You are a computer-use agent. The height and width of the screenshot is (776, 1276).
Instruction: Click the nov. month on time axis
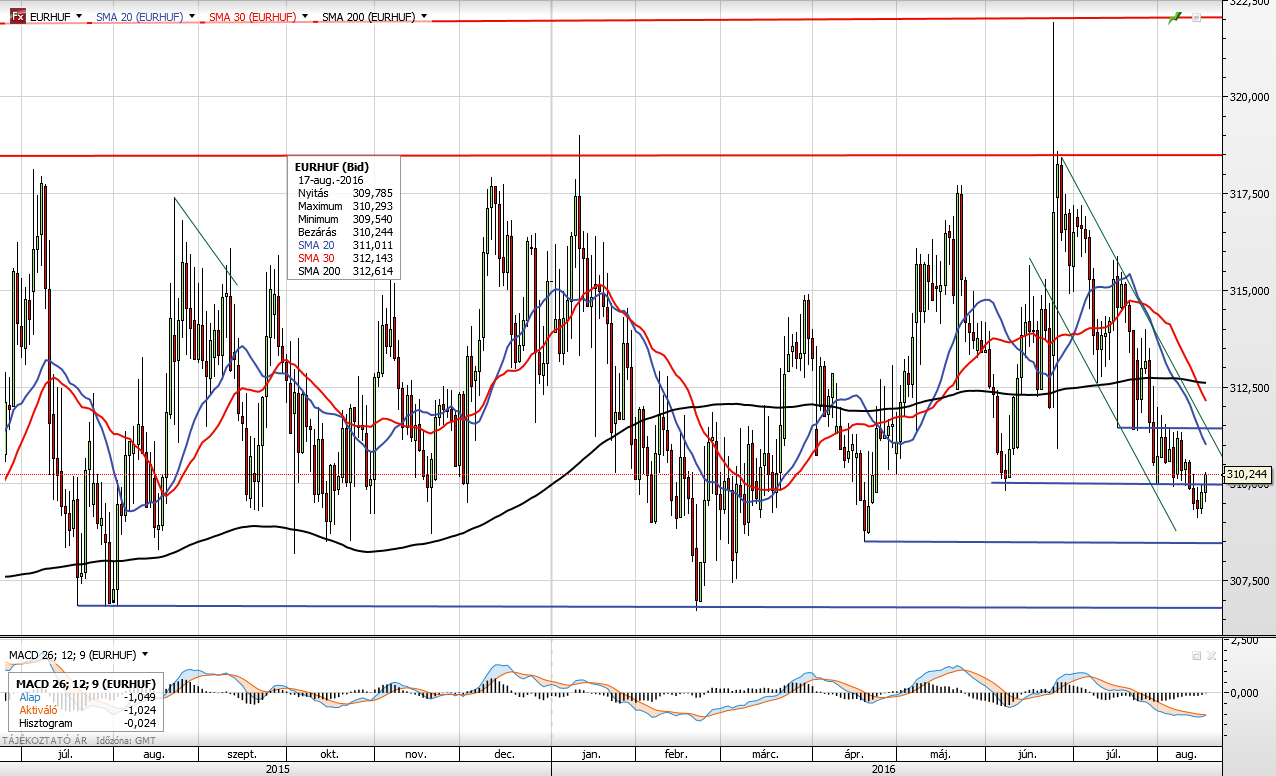coord(417,755)
